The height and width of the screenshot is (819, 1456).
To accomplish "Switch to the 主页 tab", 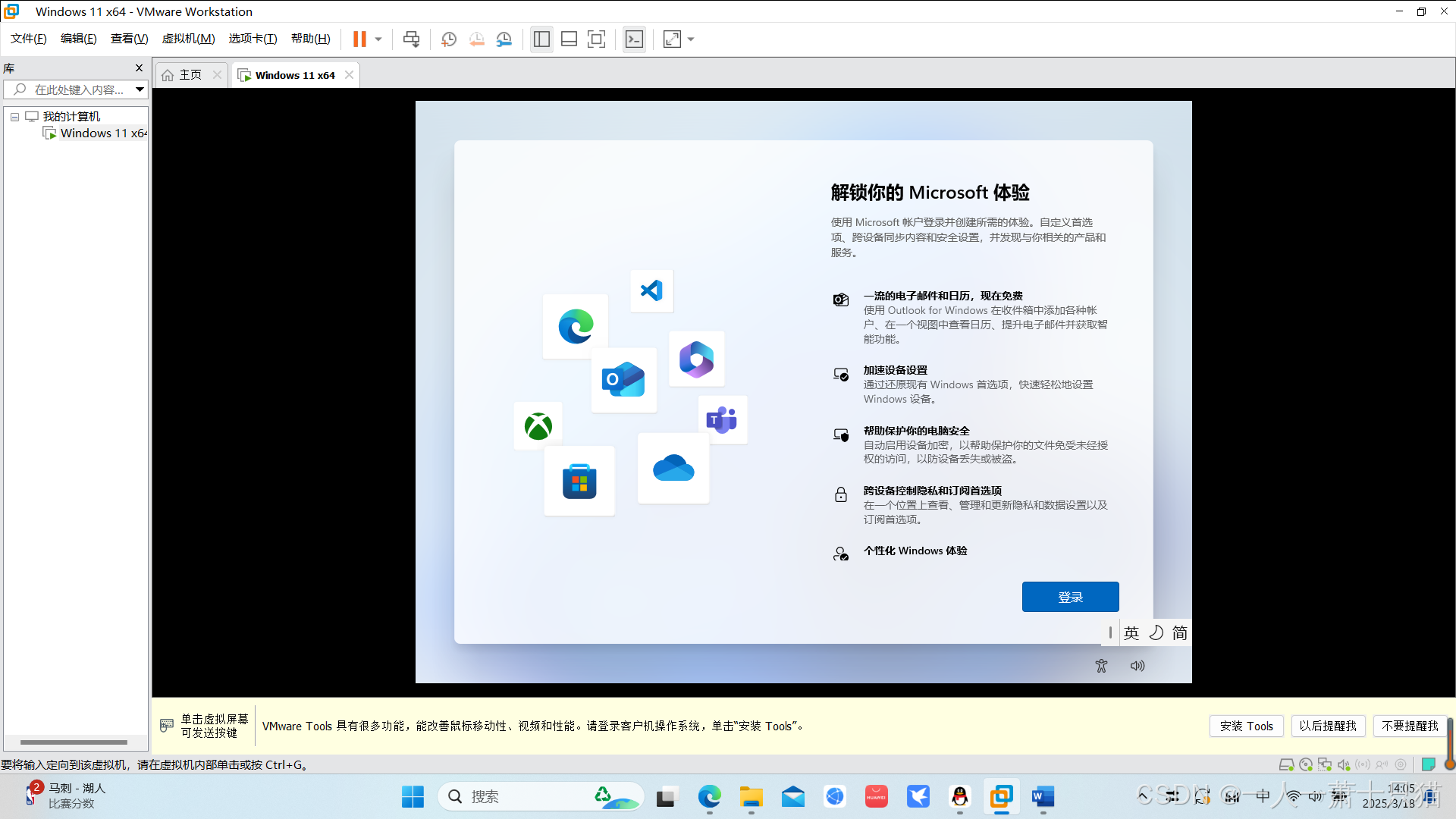I will pyautogui.click(x=190, y=75).
